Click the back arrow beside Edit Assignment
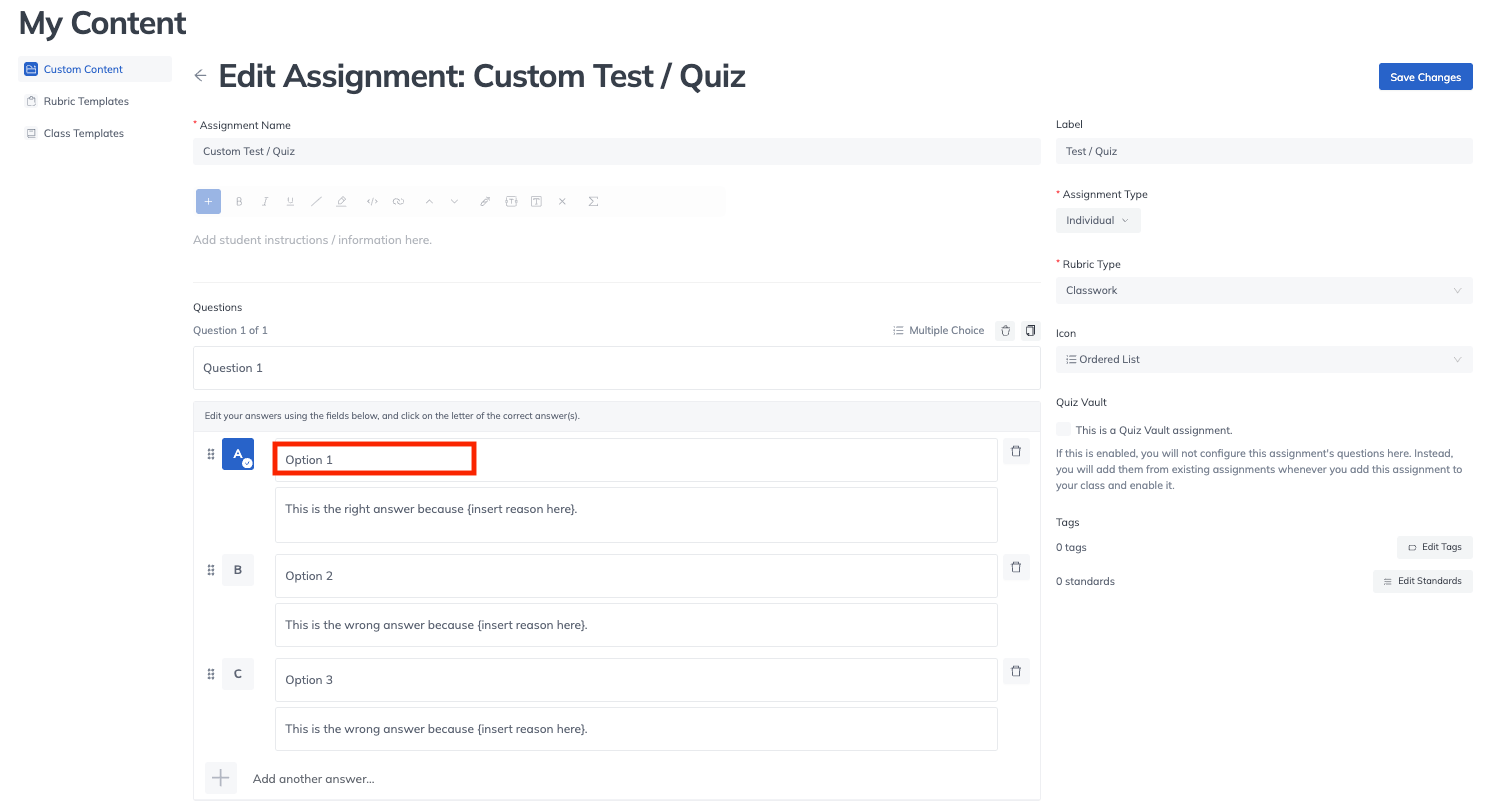 pos(200,76)
